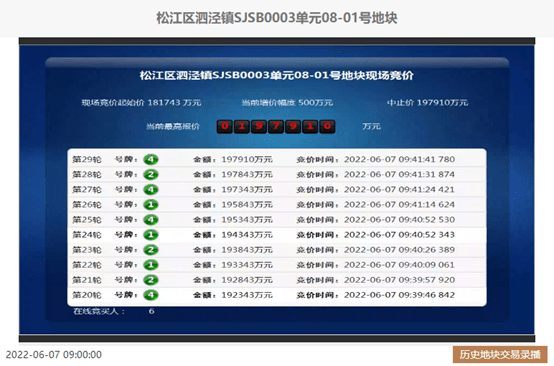
Task: Click bidder badge 4 in round 29 row
Action: [151, 159]
